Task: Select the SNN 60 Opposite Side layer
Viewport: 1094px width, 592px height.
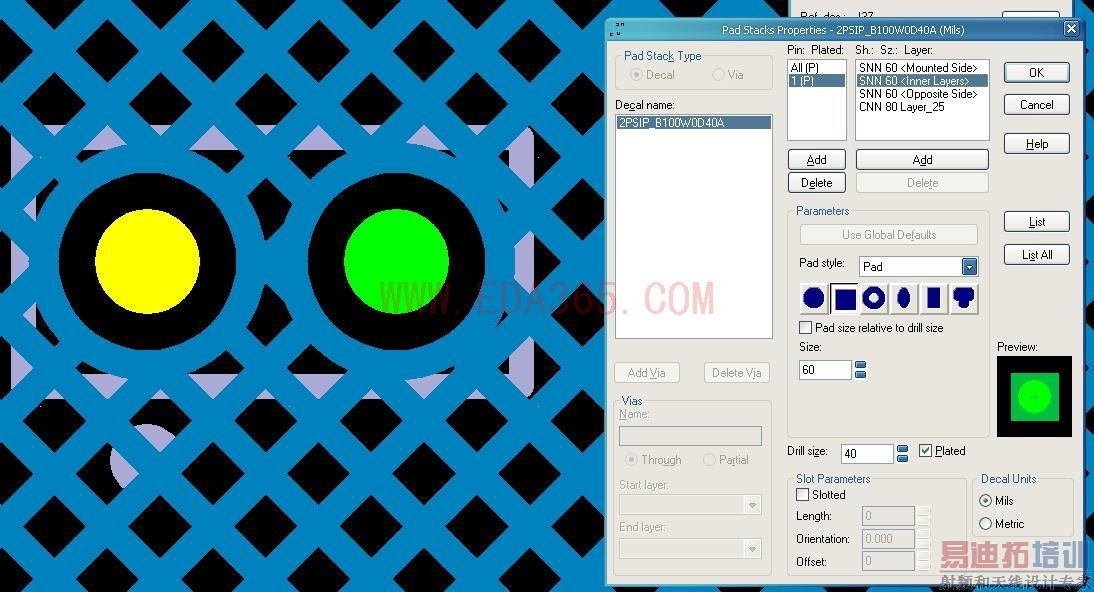Action: pos(922,94)
